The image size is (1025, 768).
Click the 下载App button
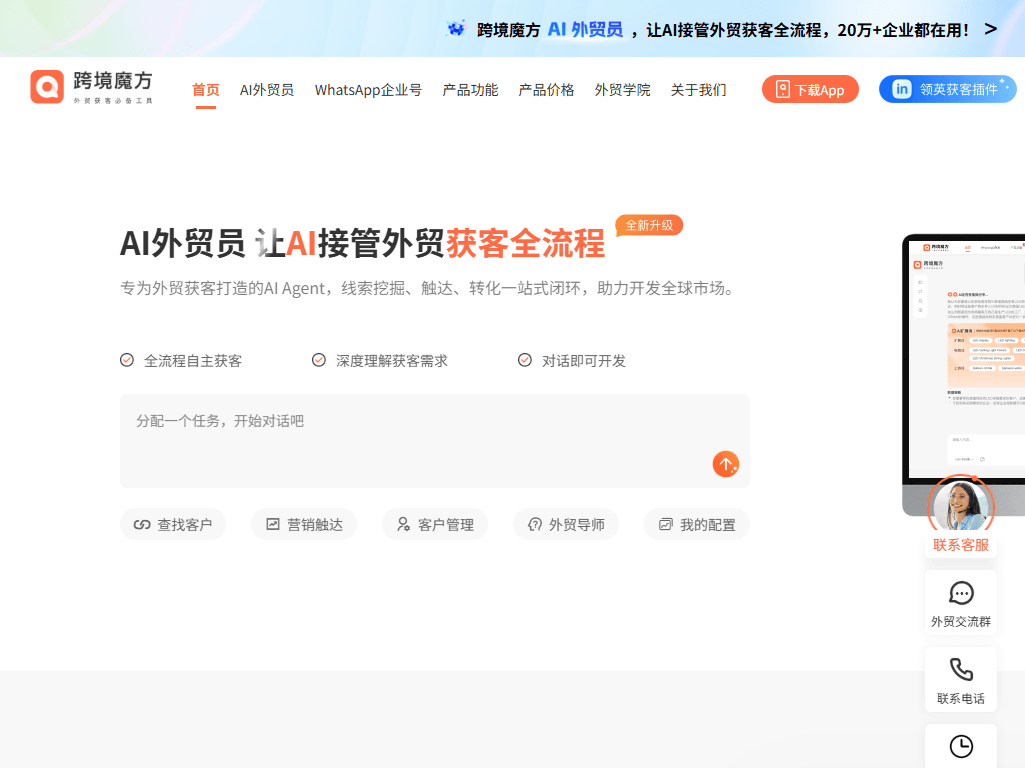[x=810, y=90]
